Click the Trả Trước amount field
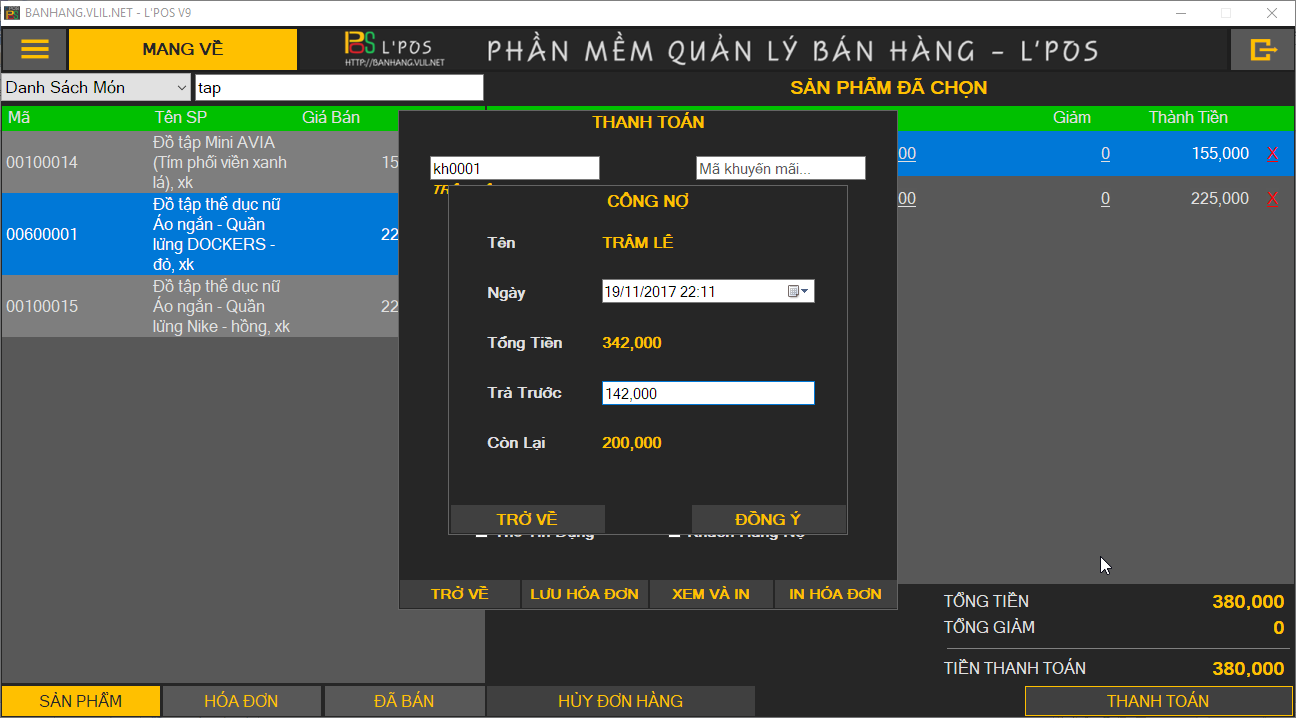1296x718 pixels. point(708,394)
